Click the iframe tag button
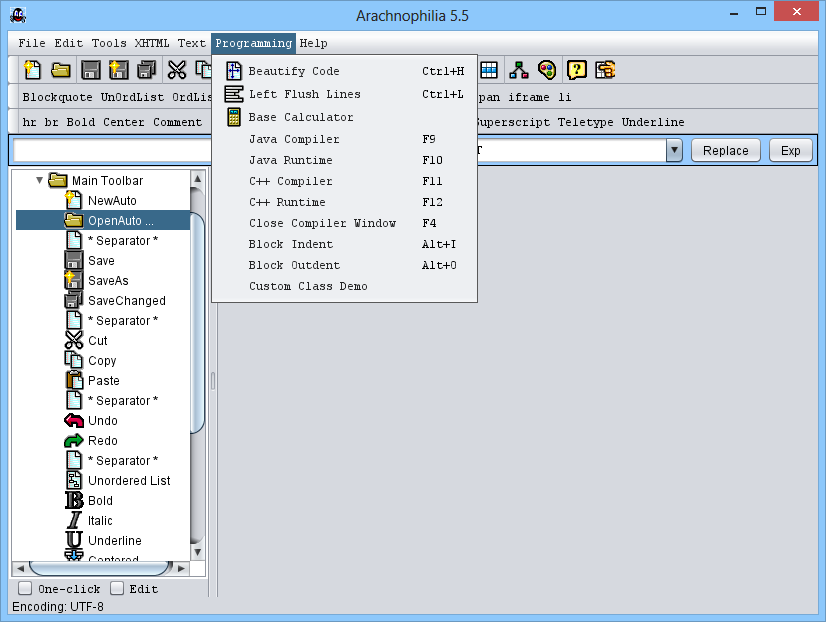 (x=528, y=97)
